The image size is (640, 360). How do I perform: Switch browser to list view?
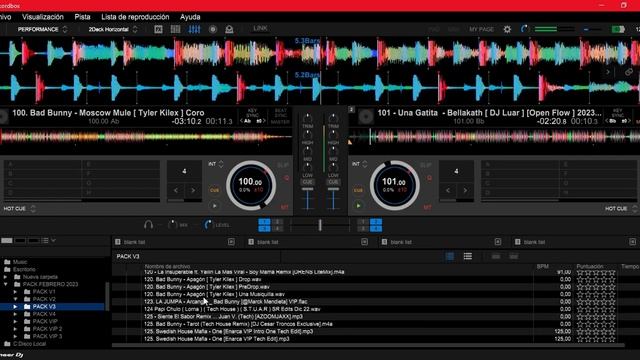(x=468, y=256)
